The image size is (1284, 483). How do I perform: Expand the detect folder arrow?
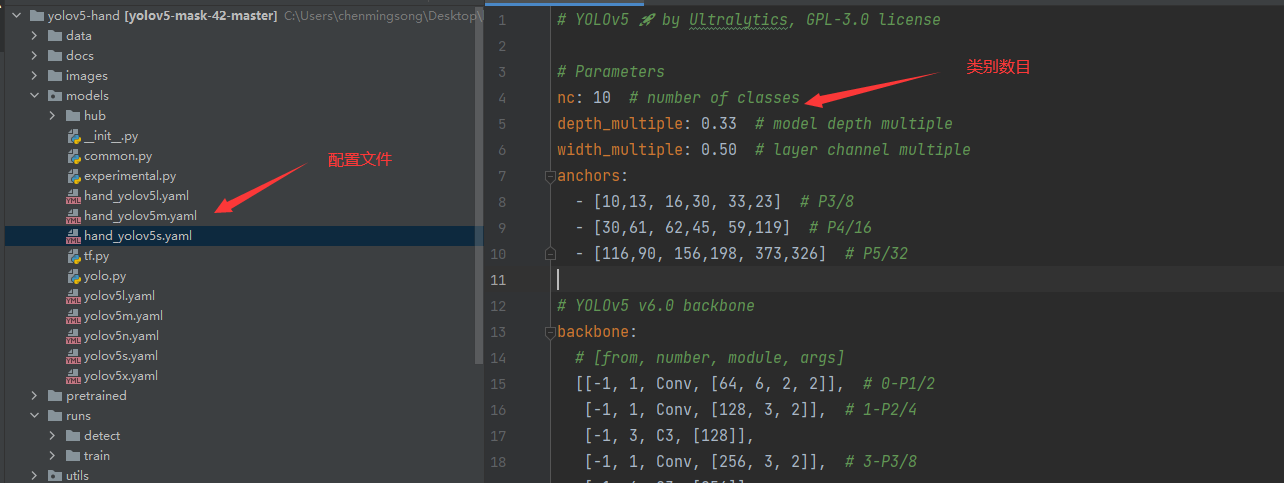click(53, 436)
